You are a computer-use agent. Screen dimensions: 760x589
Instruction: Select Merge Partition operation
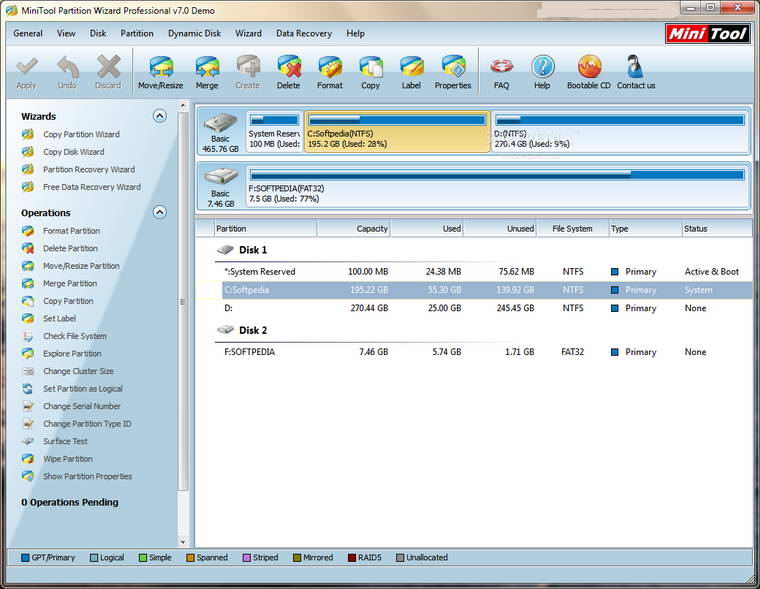tap(70, 283)
